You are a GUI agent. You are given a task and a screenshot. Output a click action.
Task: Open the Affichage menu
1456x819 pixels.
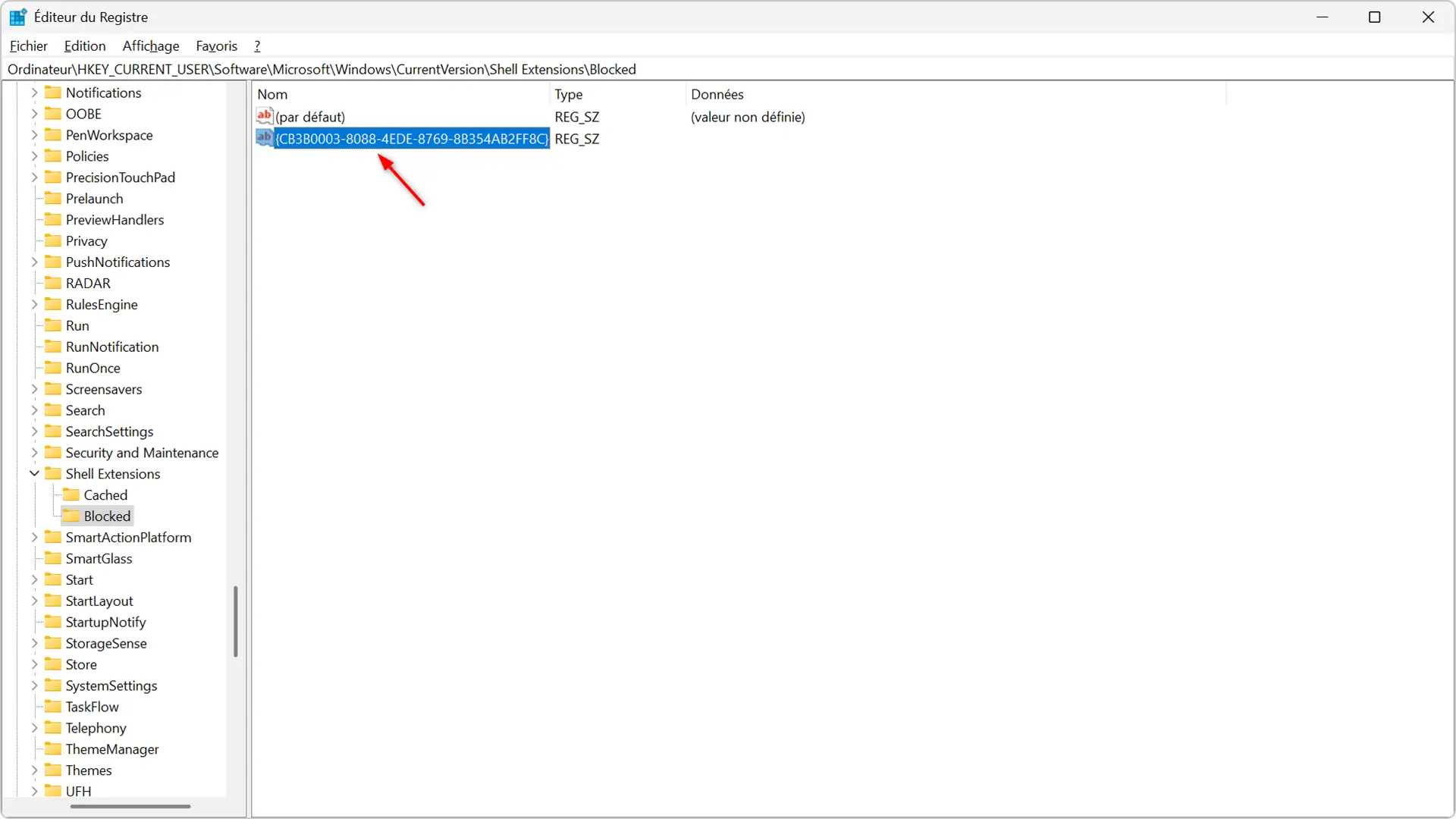(x=151, y=46)
